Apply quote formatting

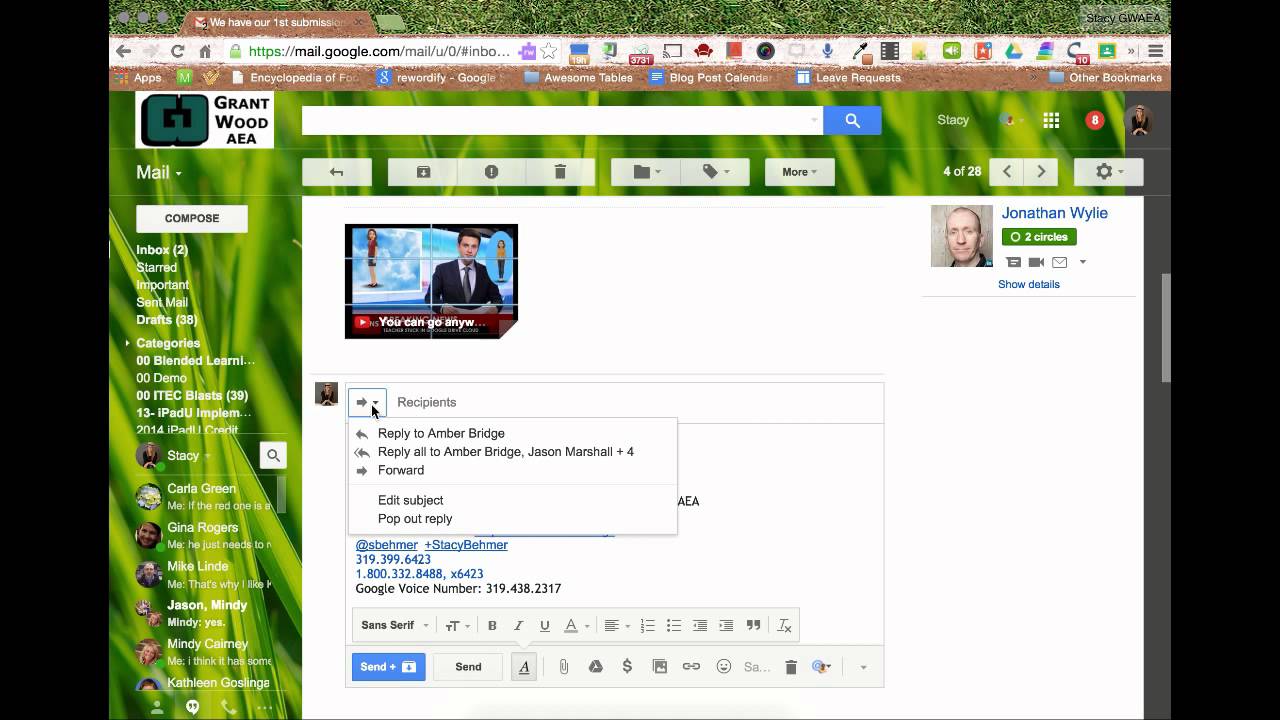coord(753,626)
